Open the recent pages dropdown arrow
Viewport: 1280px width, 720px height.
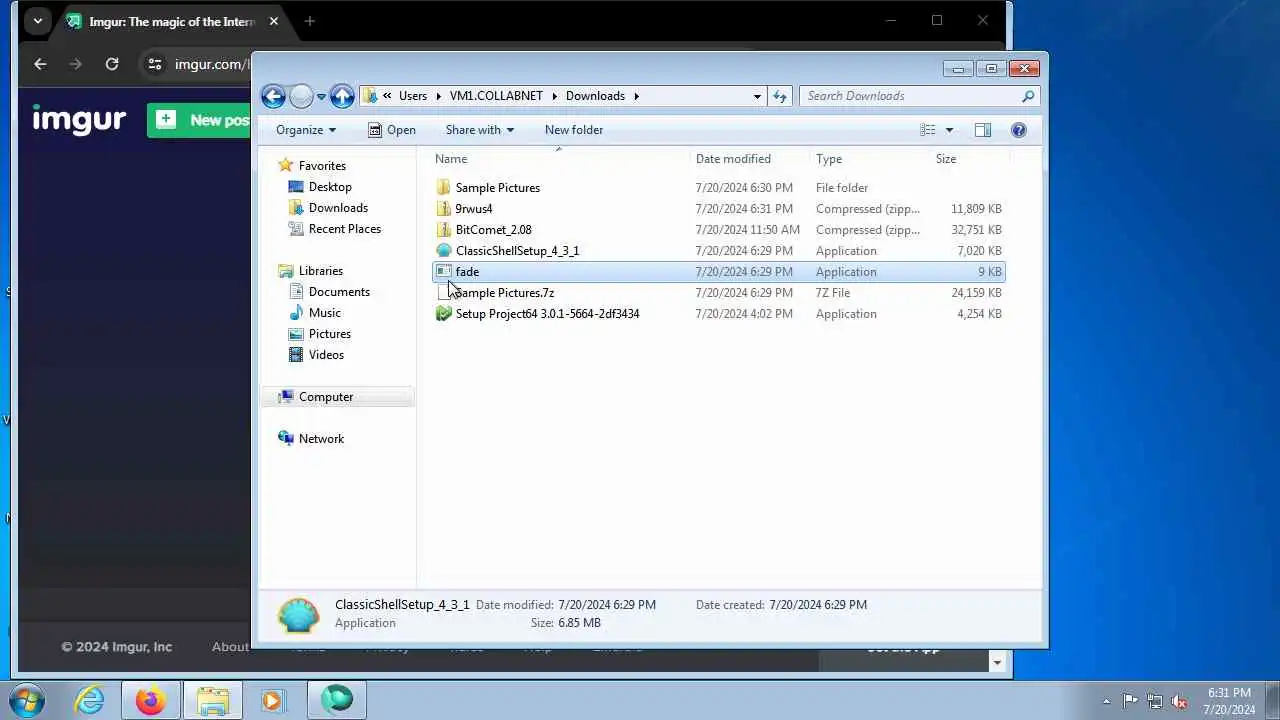(321, 97)
